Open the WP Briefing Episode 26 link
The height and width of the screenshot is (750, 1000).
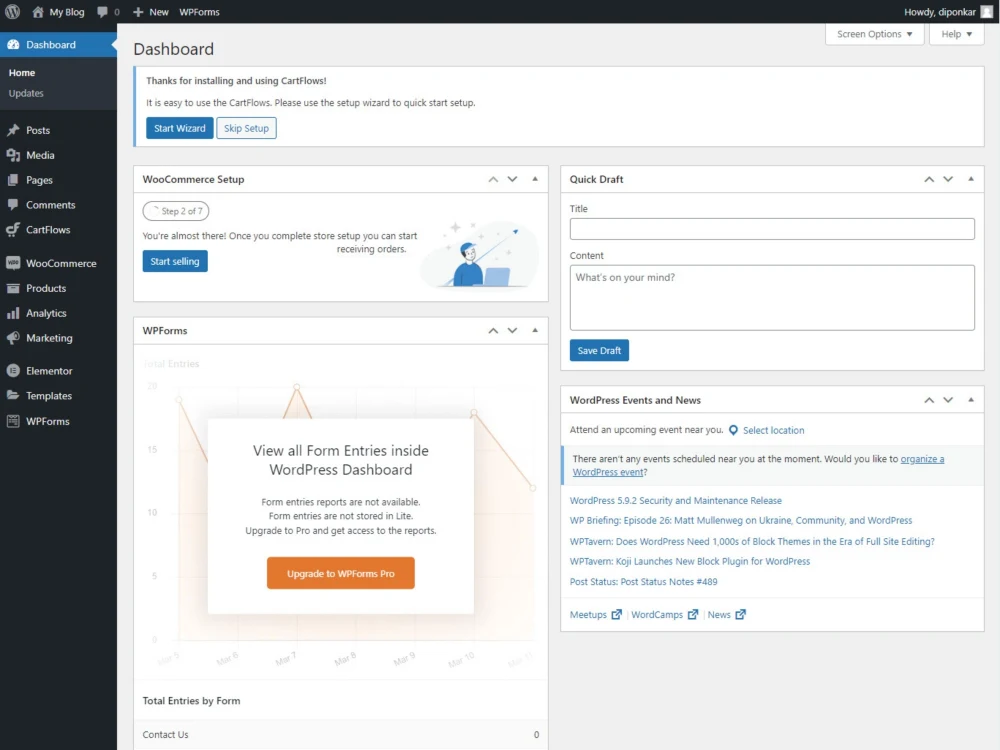[x=740, y=520]
